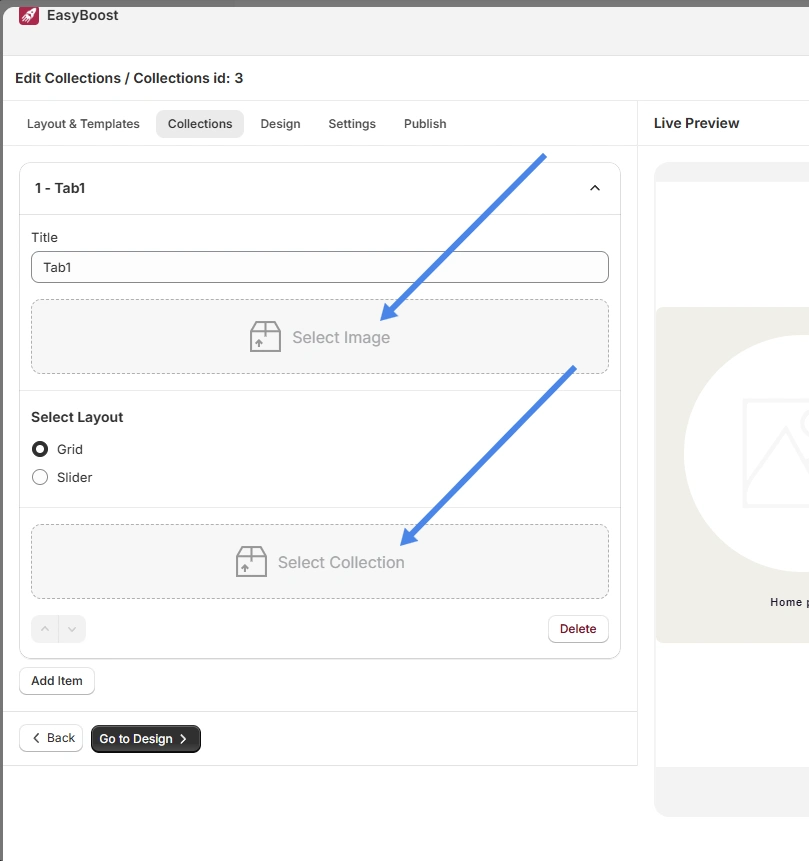The height and width of the screenshot is (861, 809).
Task: Click the Back button
Action: pyautogui.click(x=52, y=738)
